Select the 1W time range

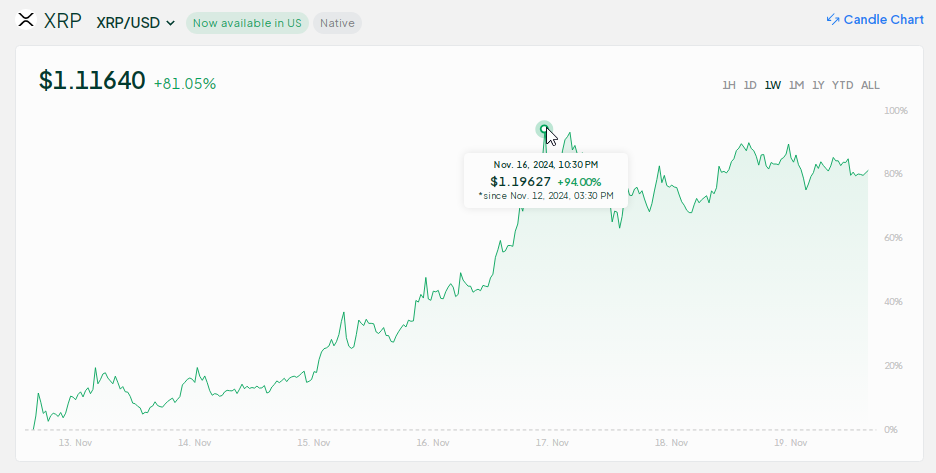point(772,85)
